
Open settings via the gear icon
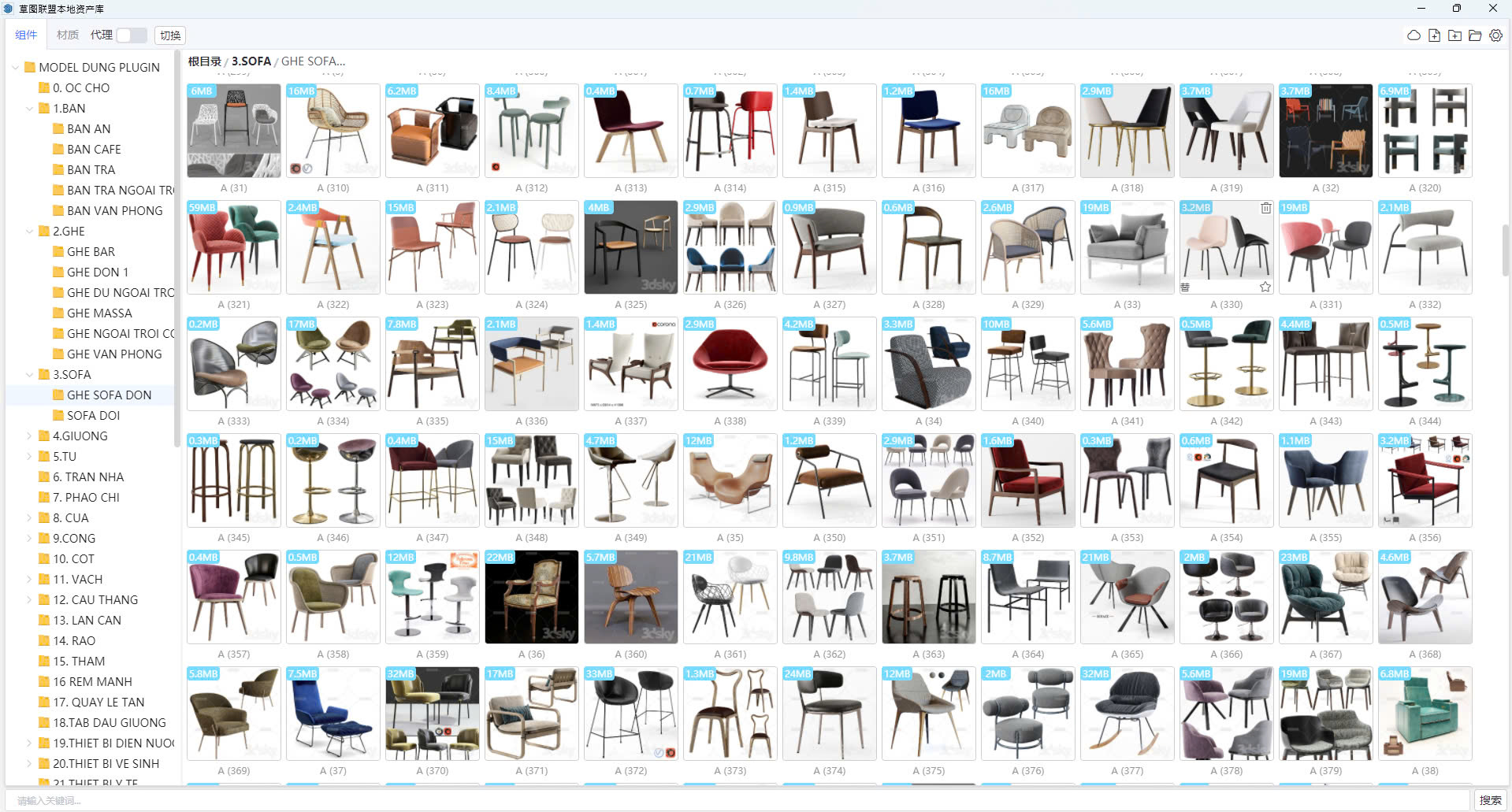(1495, 35)
